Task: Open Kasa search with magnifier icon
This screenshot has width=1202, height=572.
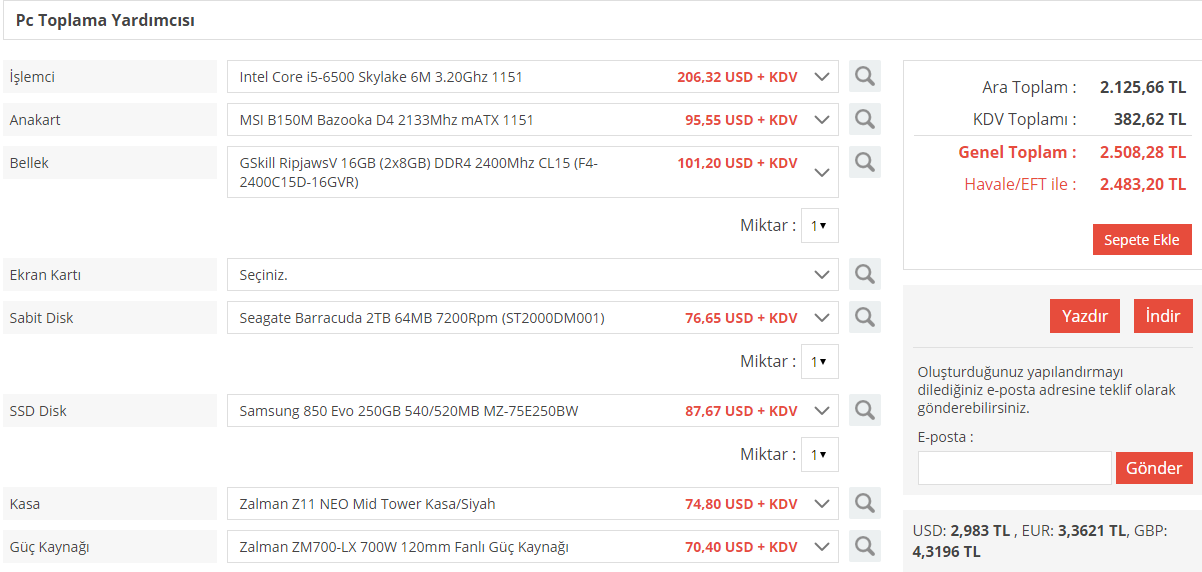Action: 865,503
